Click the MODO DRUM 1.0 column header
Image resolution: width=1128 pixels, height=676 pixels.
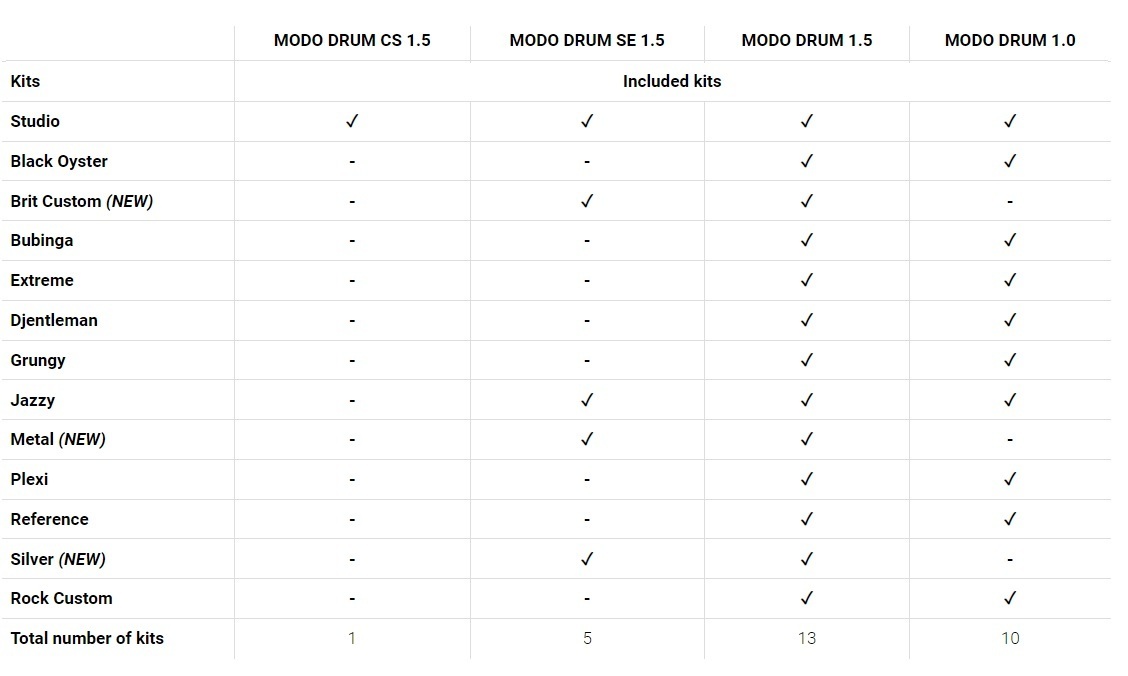1010,41
